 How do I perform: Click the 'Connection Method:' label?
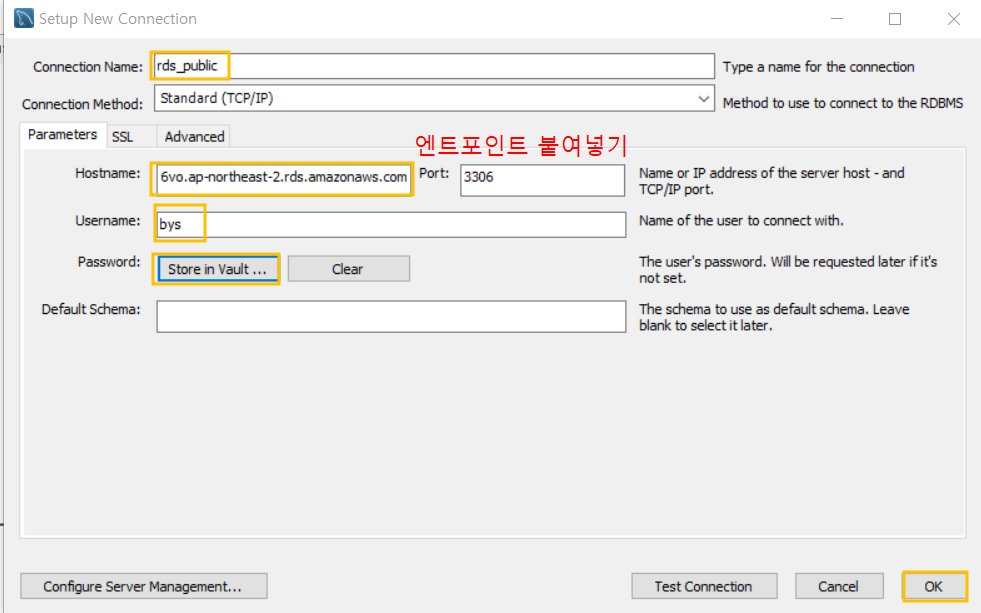pos(83,104)
